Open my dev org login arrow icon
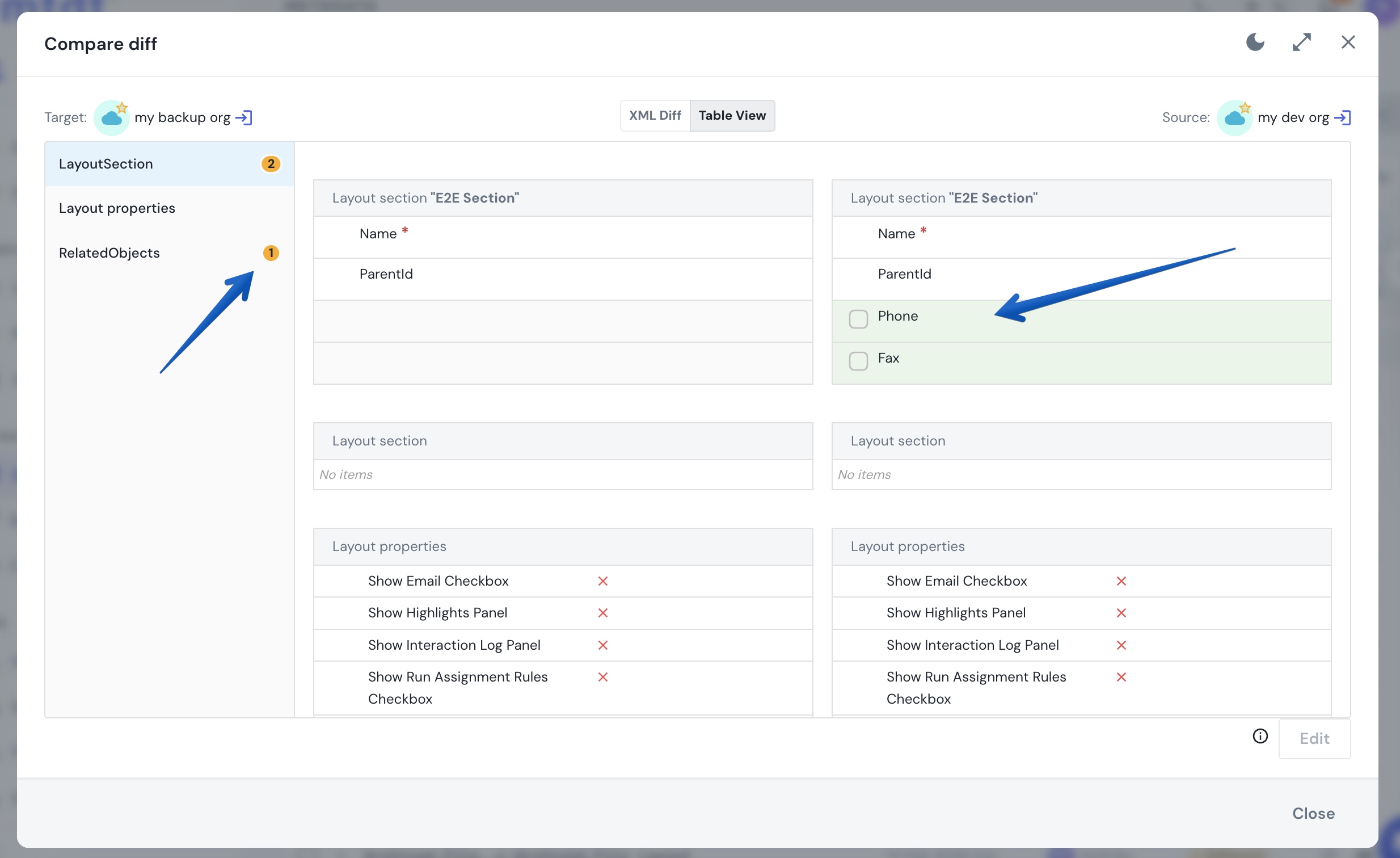 tap(1343, 117)
